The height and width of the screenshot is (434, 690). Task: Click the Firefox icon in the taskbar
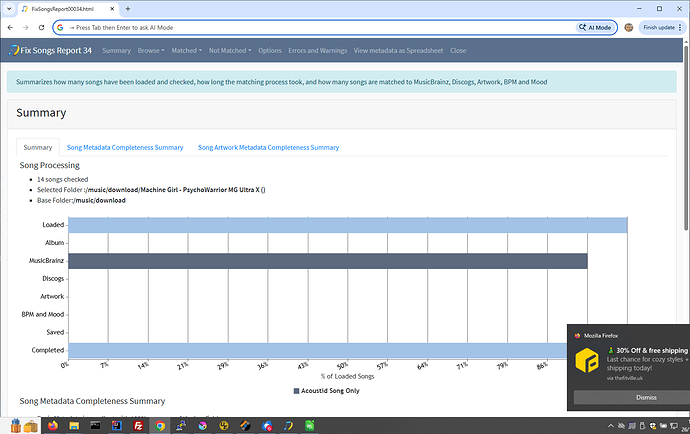[53, 425]
